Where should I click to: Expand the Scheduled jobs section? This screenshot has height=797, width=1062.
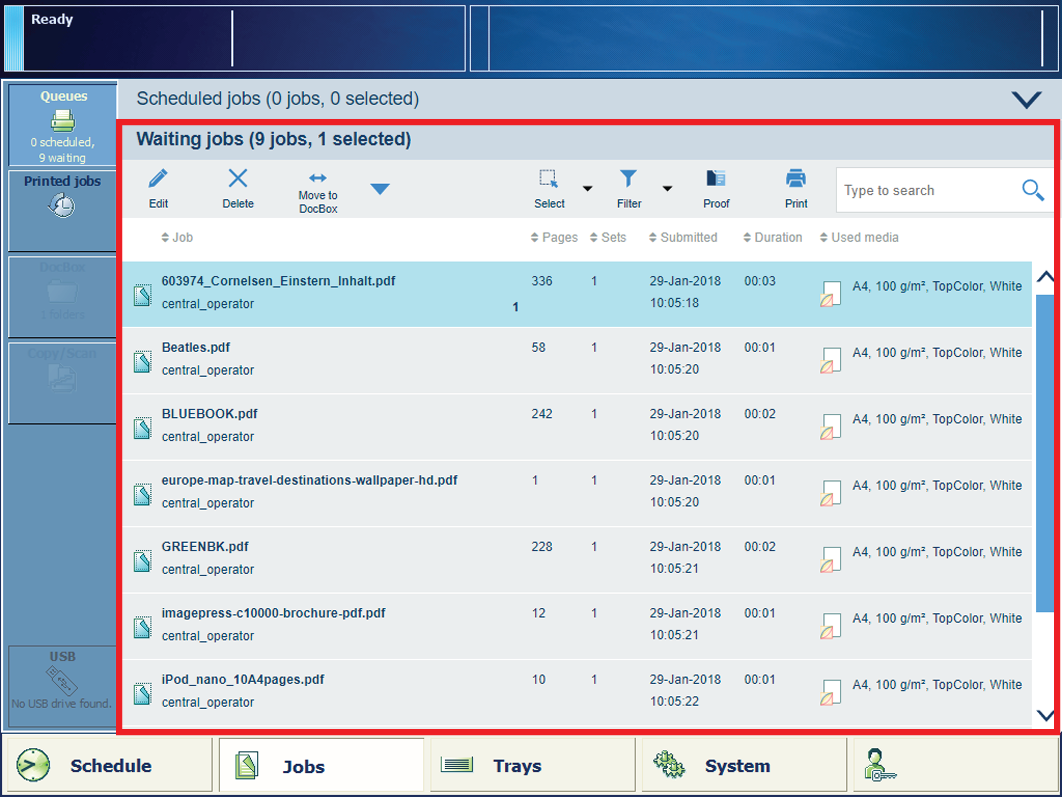[x=1026, y=100]
